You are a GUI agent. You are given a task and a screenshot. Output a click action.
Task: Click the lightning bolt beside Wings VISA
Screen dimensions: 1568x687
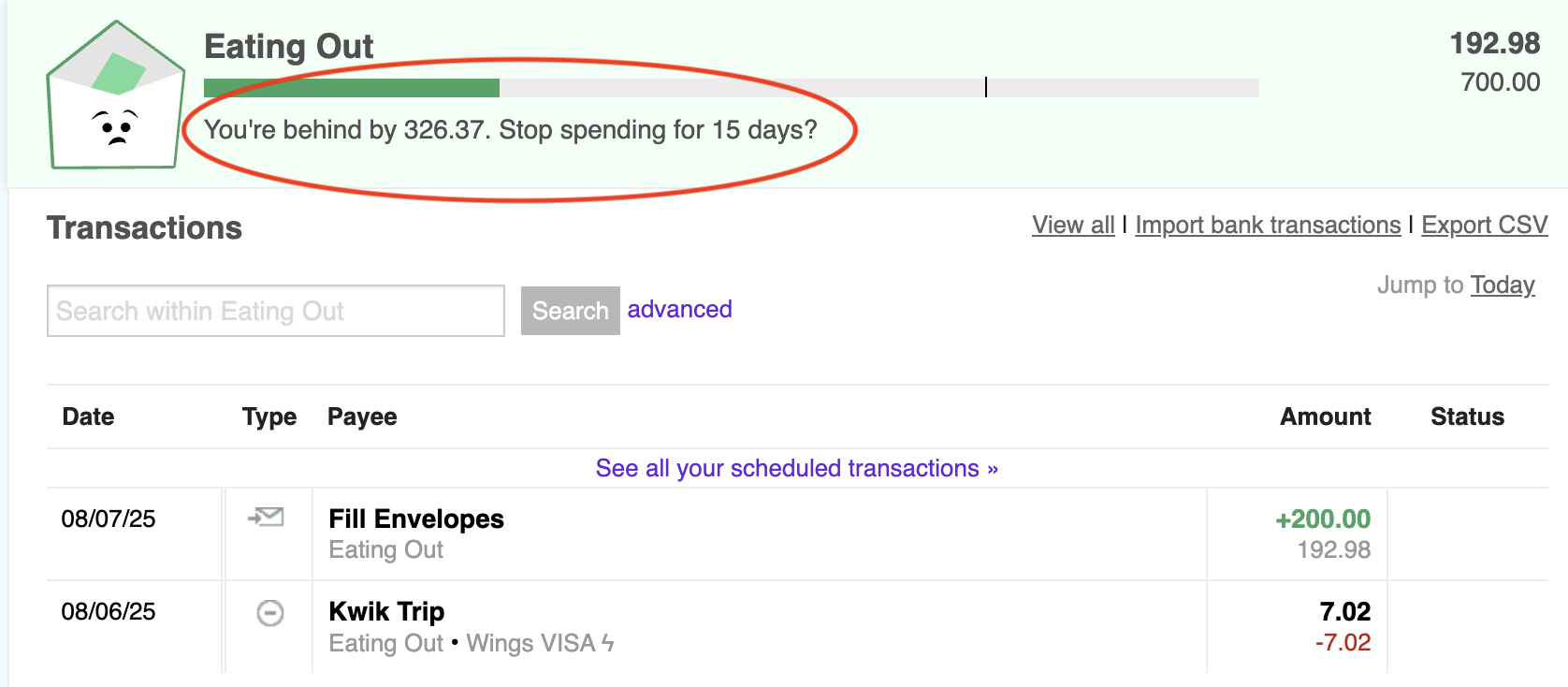(608, 643)
